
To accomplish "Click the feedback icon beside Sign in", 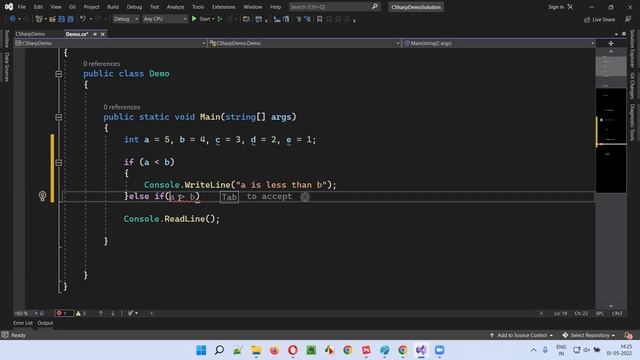I will point(570,7).
